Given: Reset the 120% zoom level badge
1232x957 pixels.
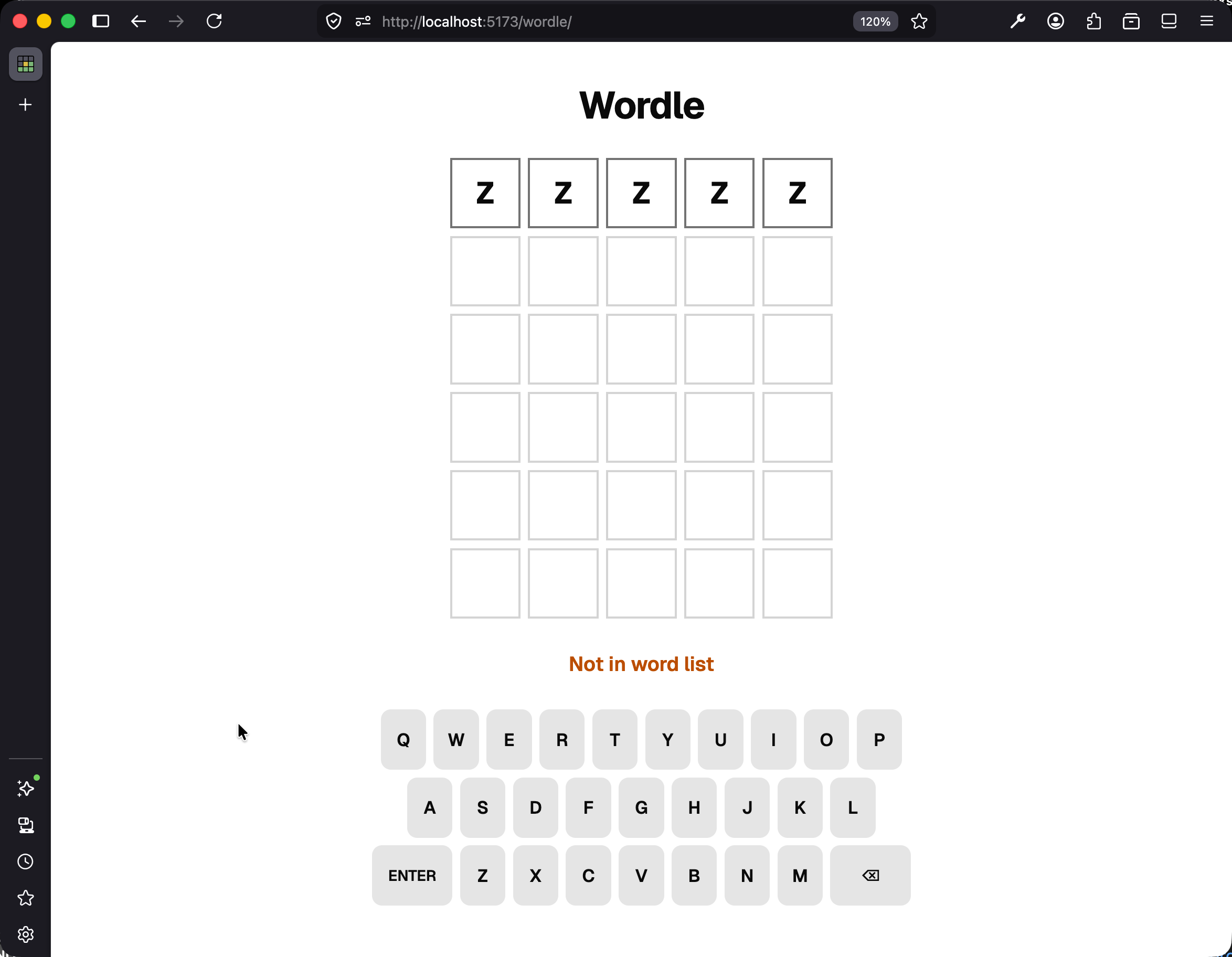Looking at the screenshot, I should [875, 22].
